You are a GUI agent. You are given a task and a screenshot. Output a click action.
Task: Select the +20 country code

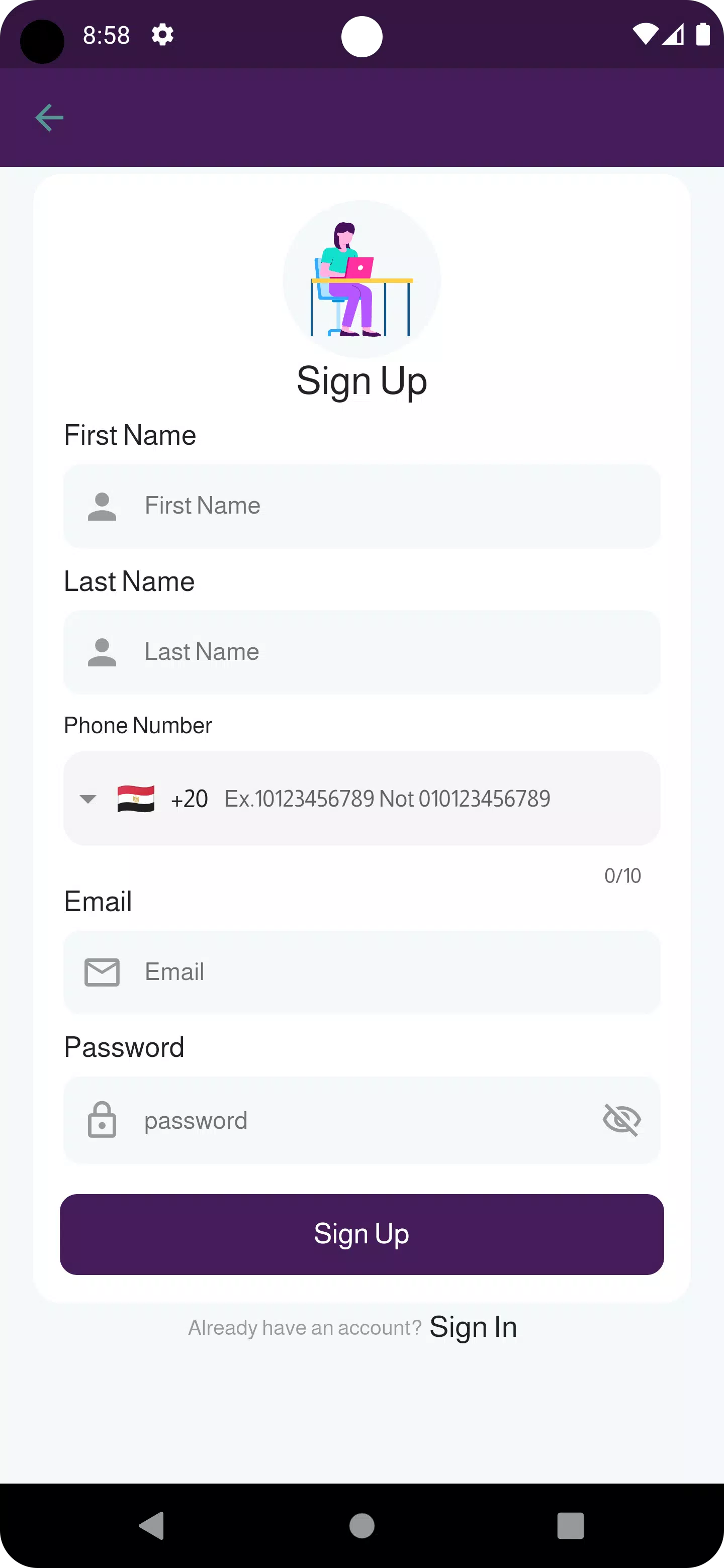[190, 799]
